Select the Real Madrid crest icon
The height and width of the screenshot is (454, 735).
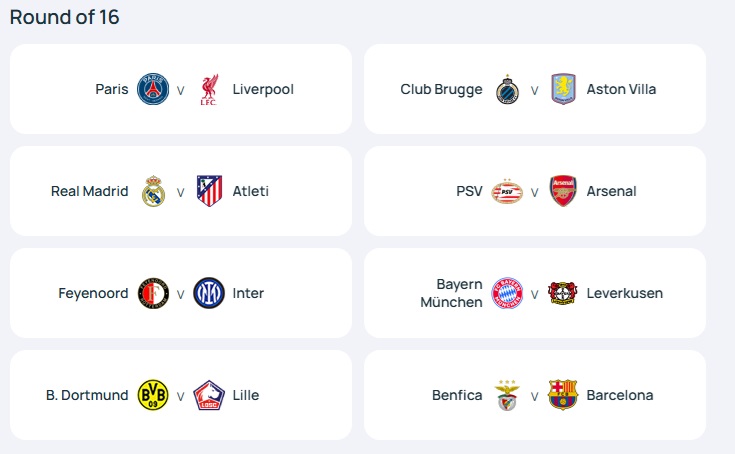click(153, 191)
